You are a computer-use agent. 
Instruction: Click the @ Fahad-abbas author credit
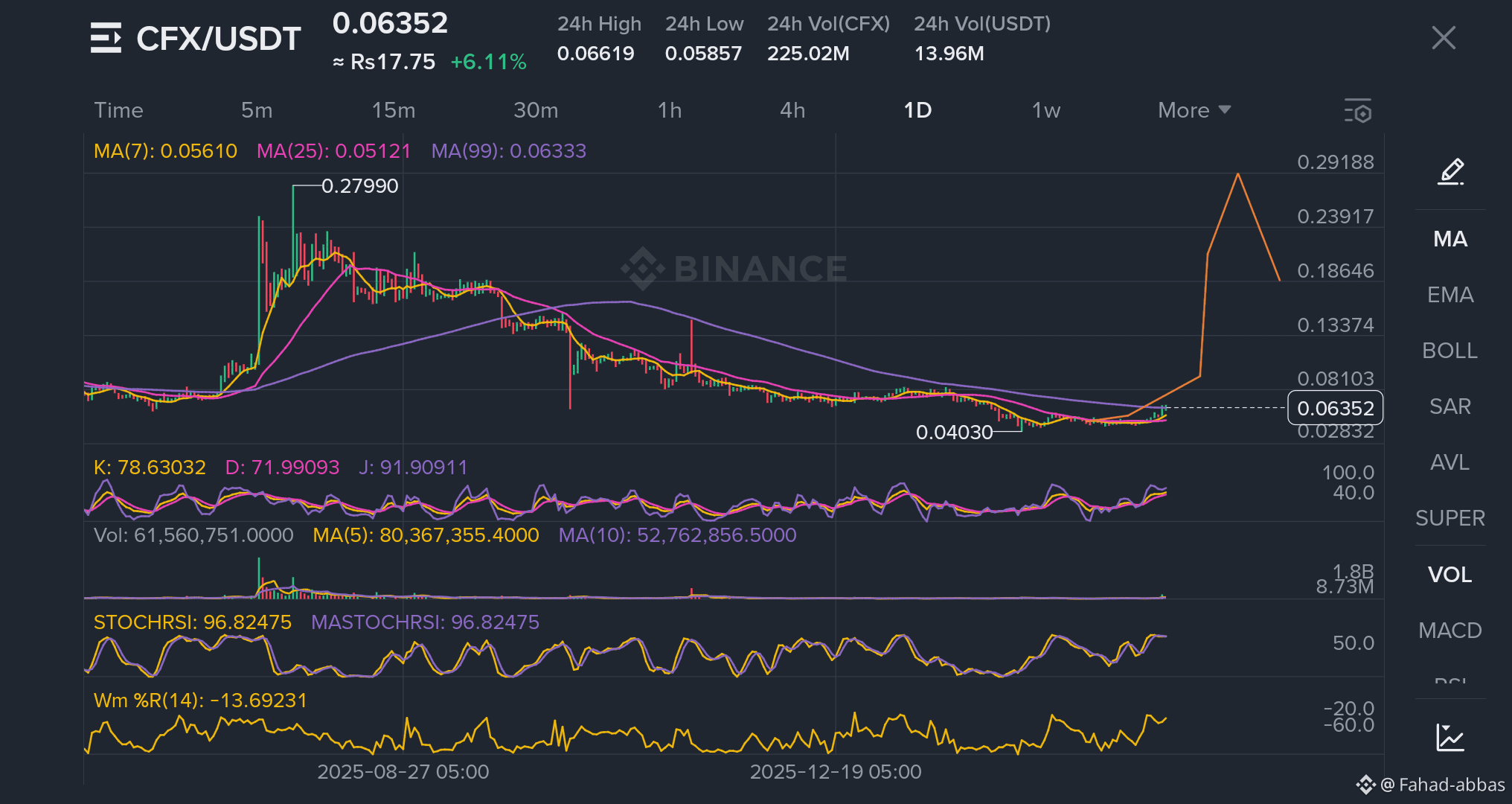[1442, 785]
